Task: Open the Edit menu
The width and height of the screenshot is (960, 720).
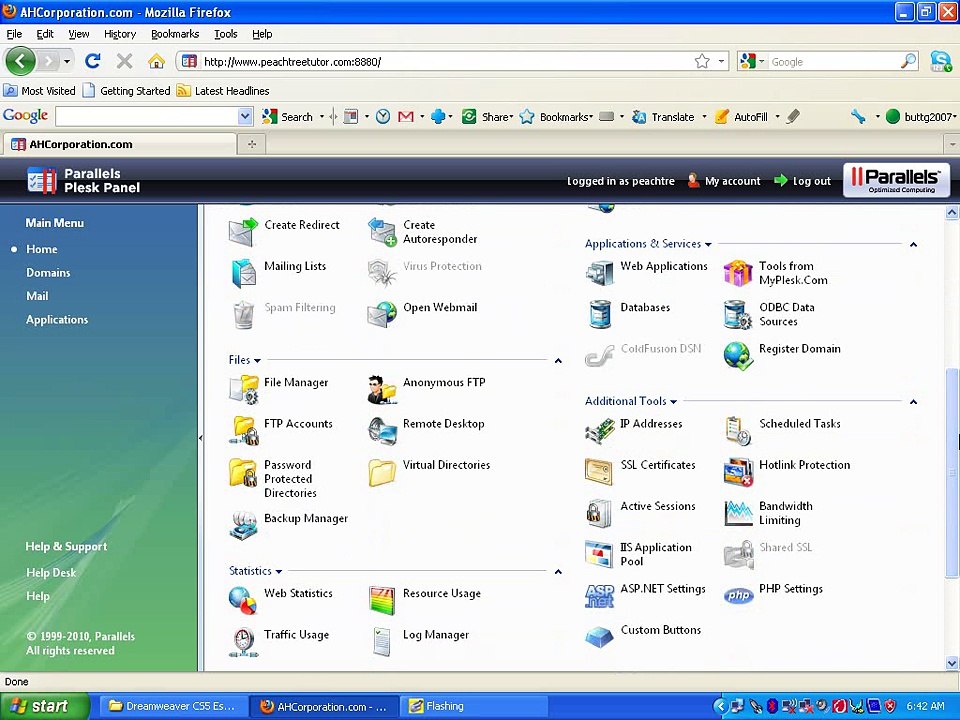Action: (x=45, y=34)
